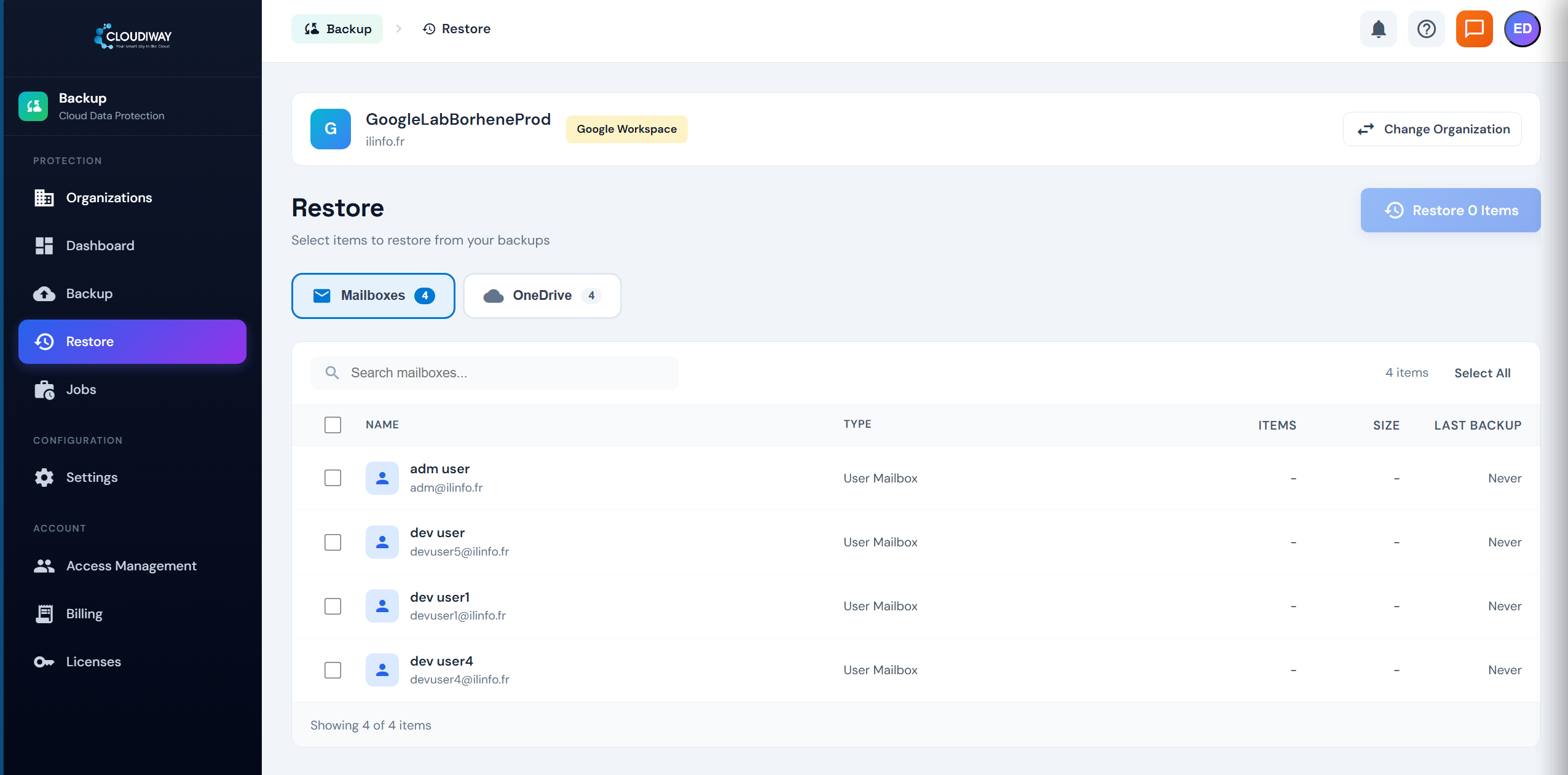Viewport: 1568px width, 775px height.
Task: Open the notifications bell
Action: (1379, 29)
